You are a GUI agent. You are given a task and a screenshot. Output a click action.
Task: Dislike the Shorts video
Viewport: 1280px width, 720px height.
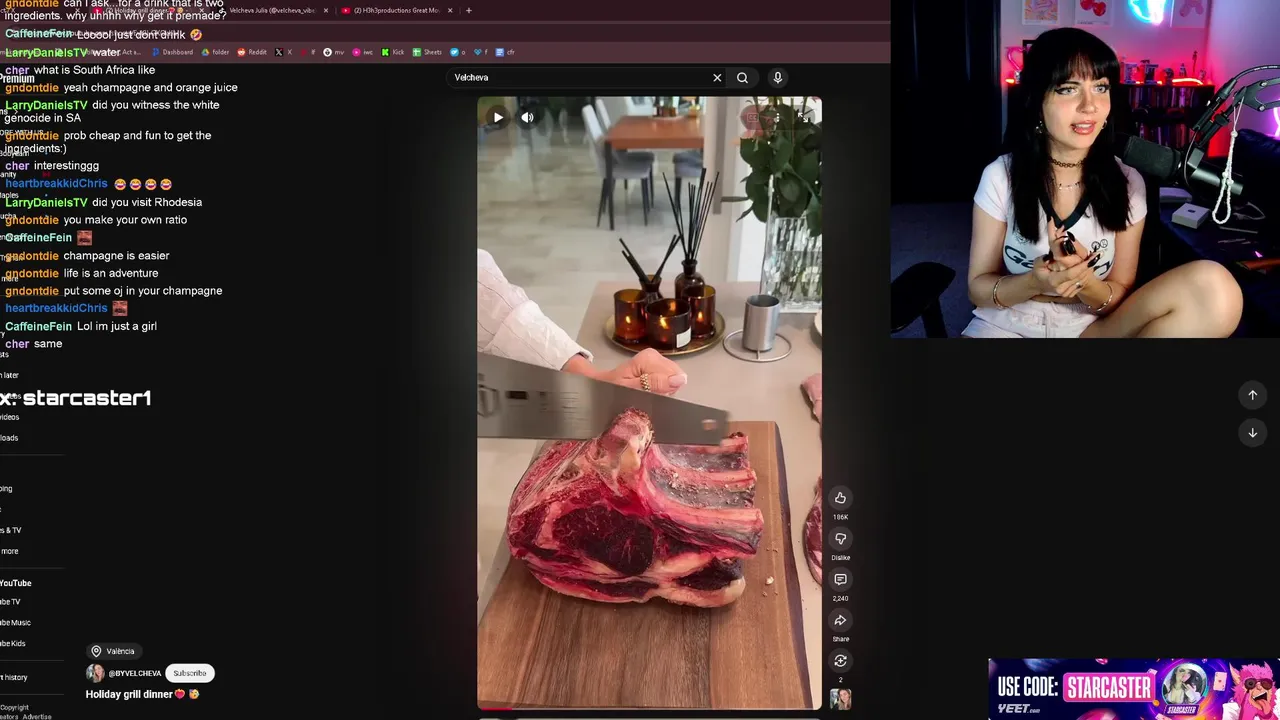click(x=840, y=539)
